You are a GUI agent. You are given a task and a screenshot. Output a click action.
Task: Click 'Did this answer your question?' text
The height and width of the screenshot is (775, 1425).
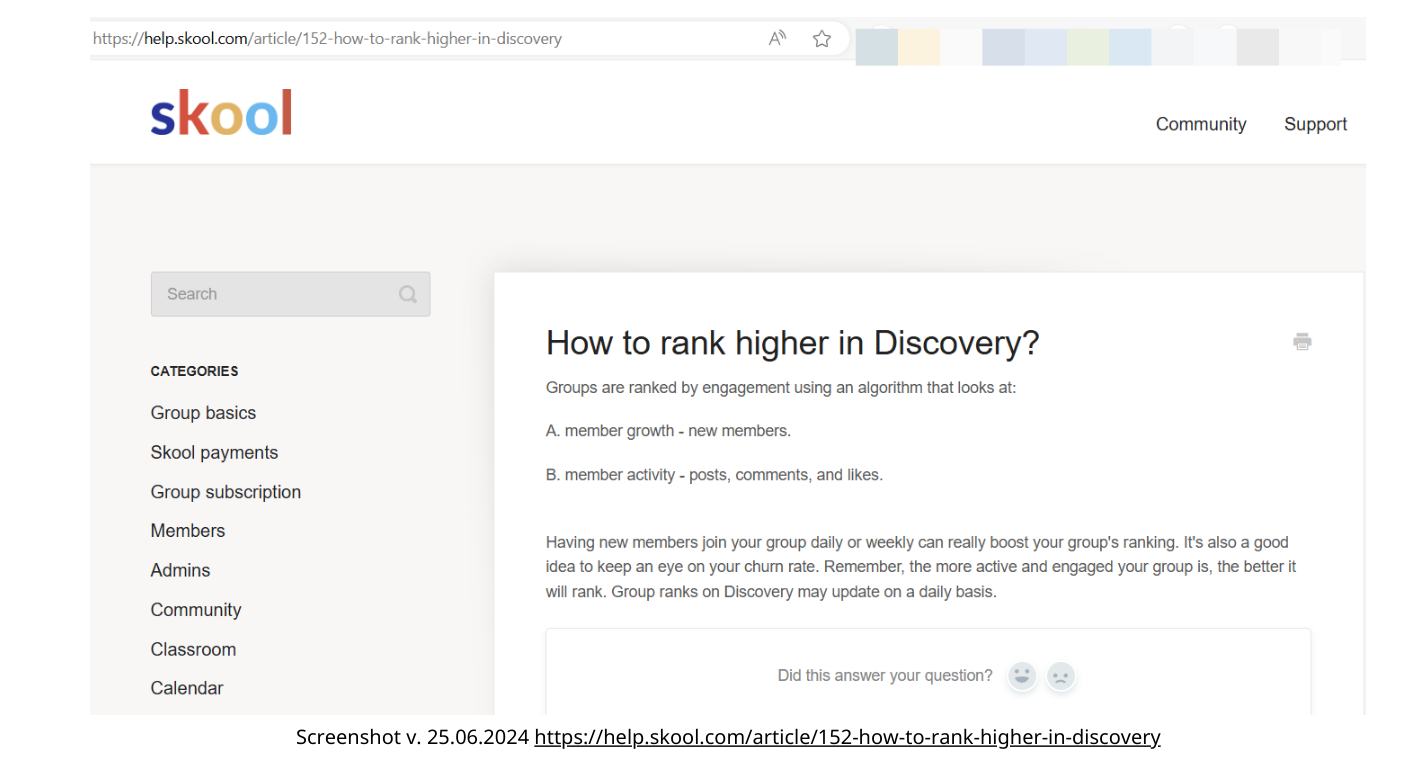[x=885, y=676]
